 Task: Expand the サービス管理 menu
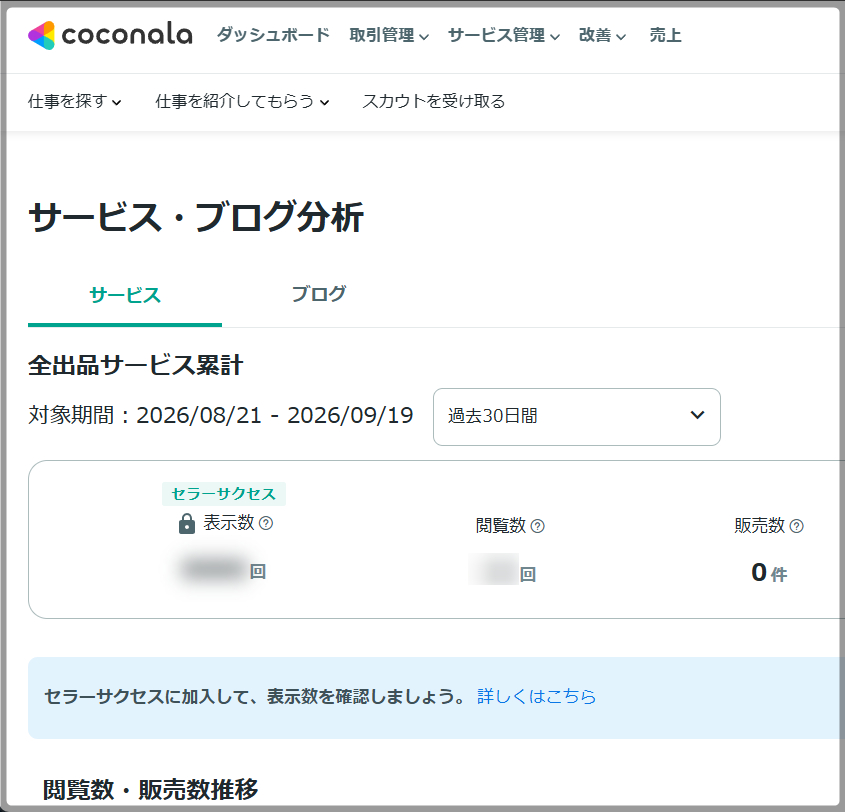pos(504,36)
